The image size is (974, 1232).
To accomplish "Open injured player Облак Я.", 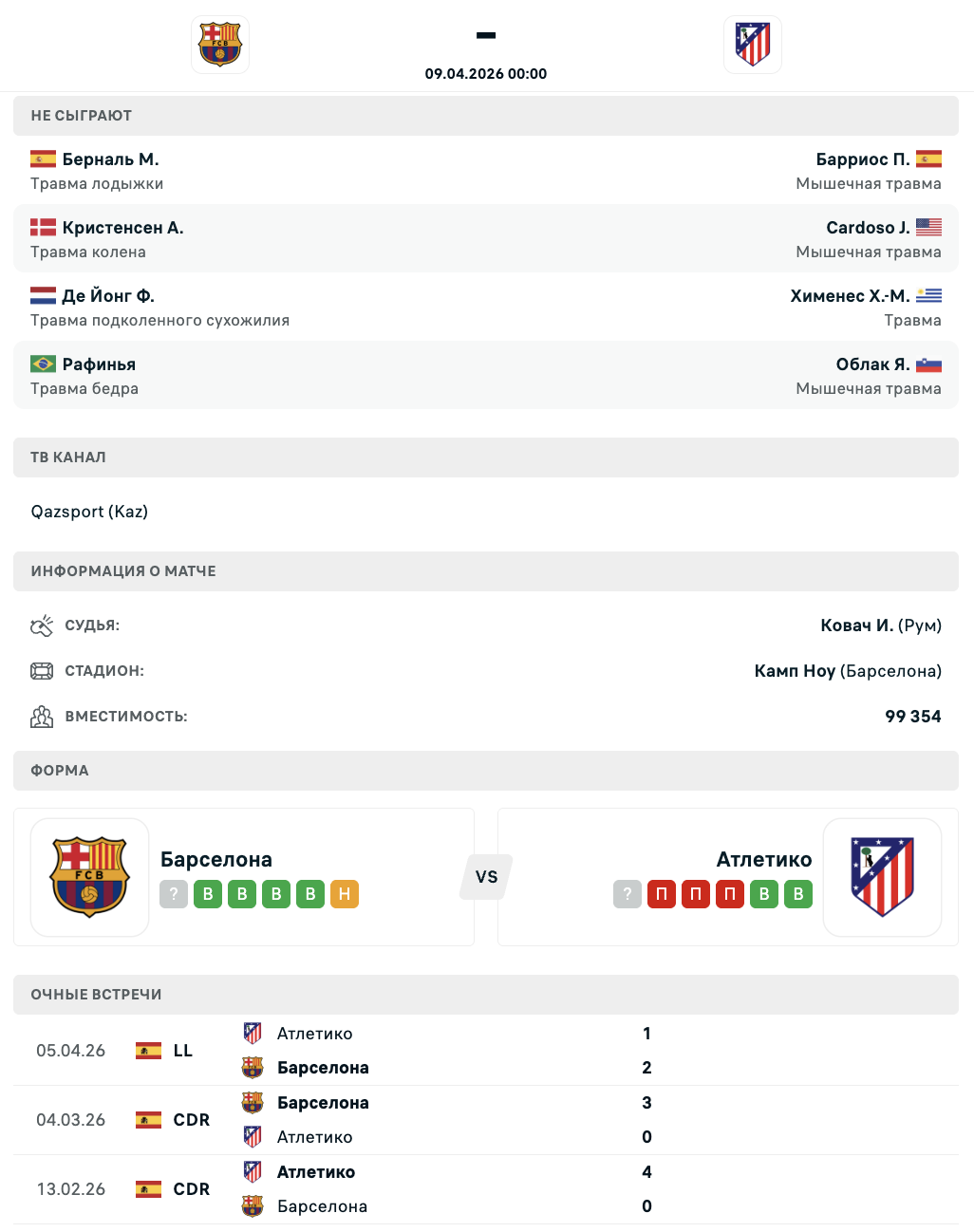I will point(872,364).
